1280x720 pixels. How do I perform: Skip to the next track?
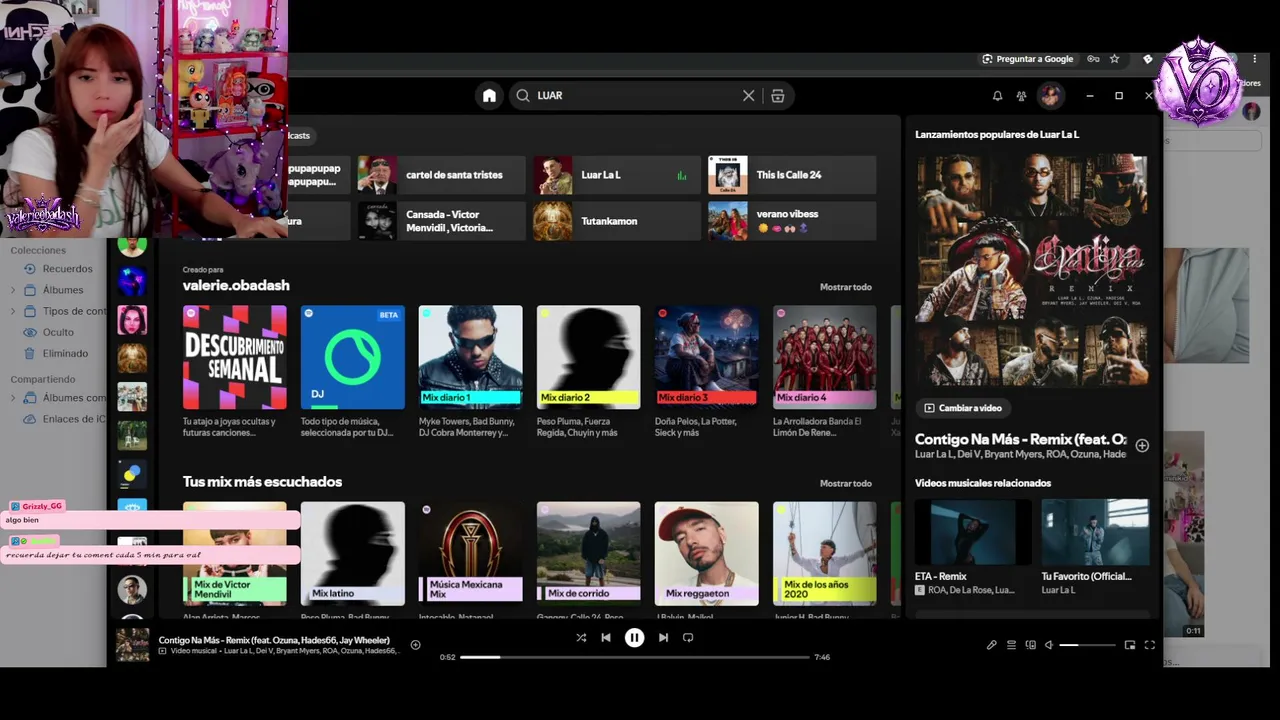pos(663,637)
